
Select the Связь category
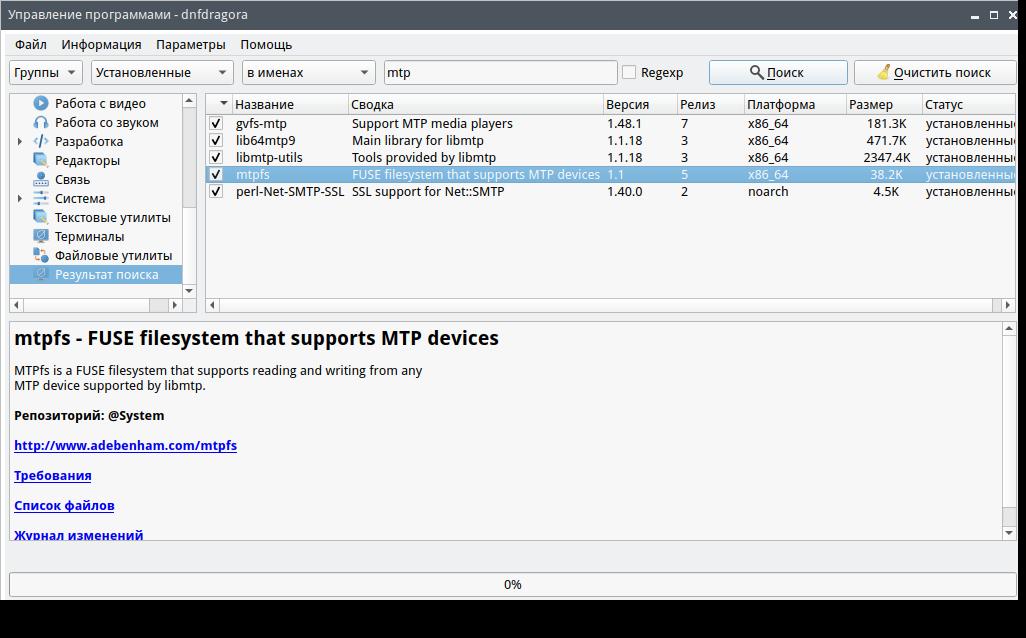click(x=72, y=179)
